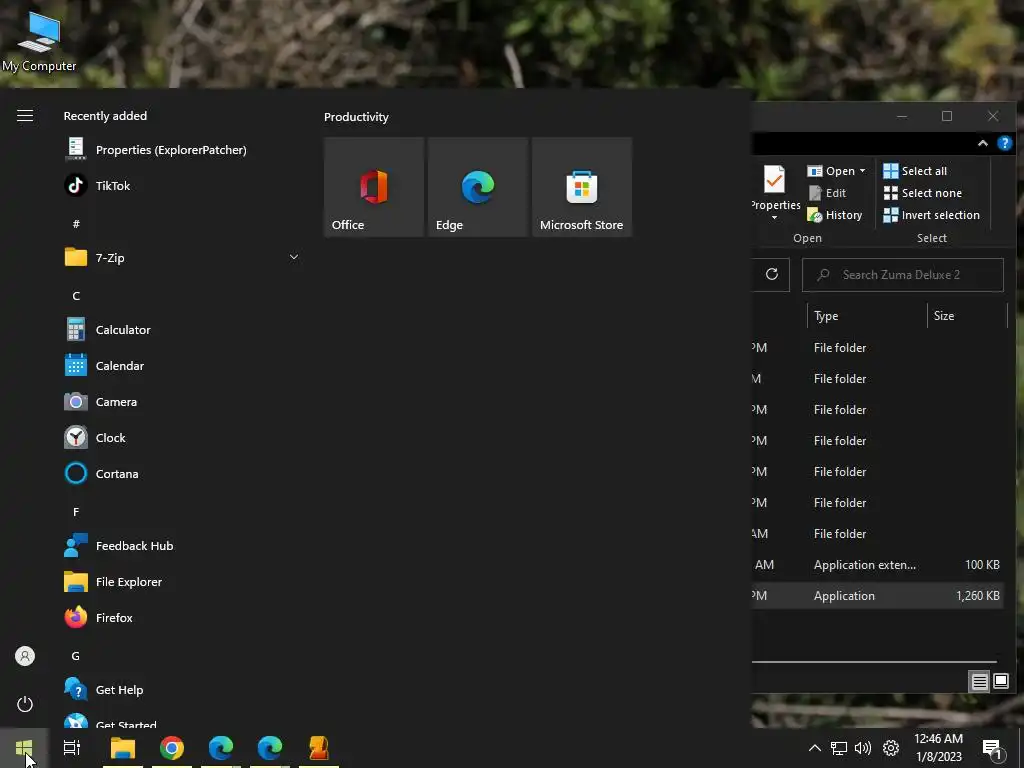1024x768 pixels.
Task: Open the clock showing 12:46 AM
Action: (x=938, y=748)
